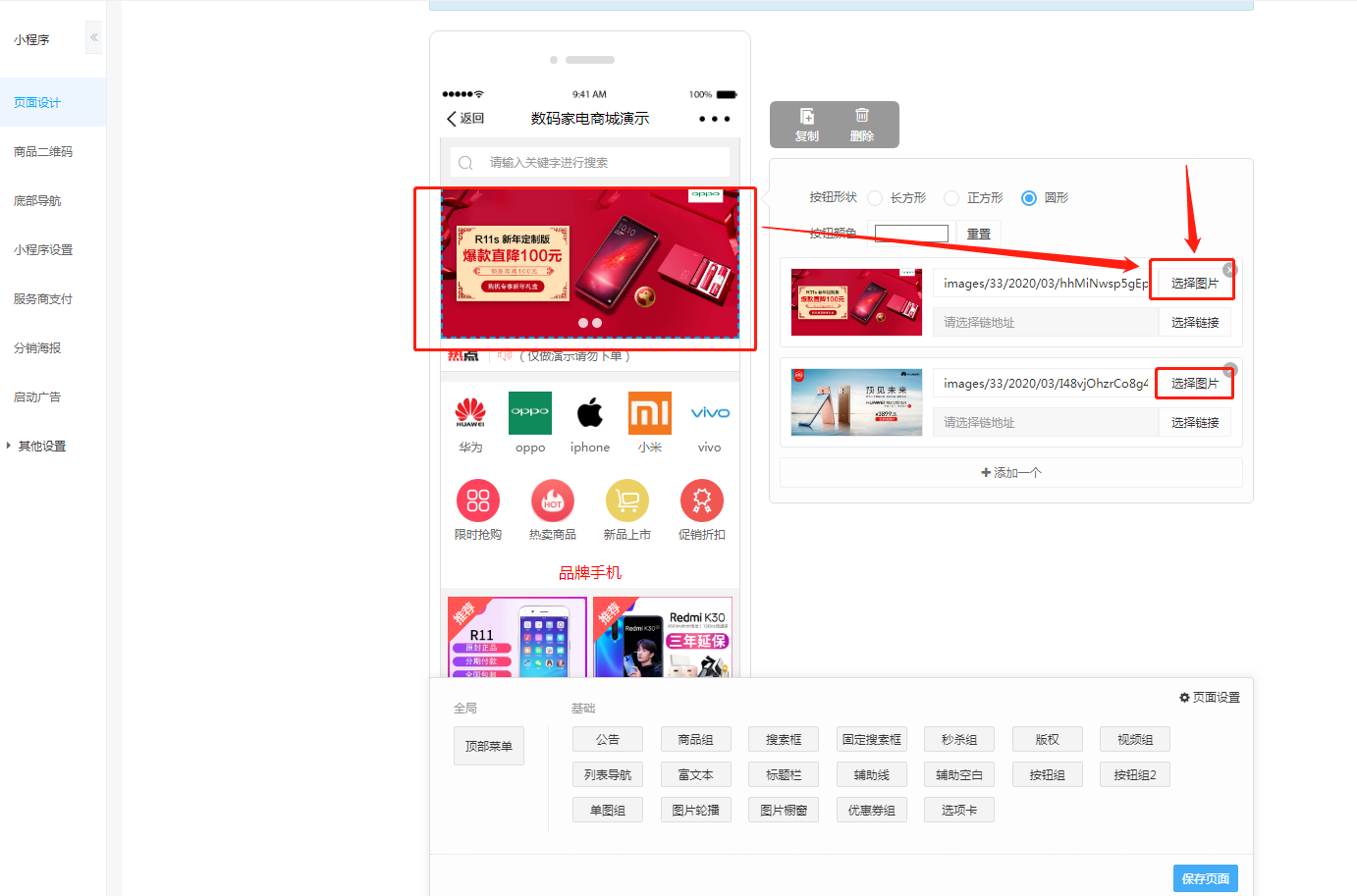This screenshot has height=896, width=1357.
Task: Click 选择链接 for second carousel image
Action: (x=1195, y=423)
